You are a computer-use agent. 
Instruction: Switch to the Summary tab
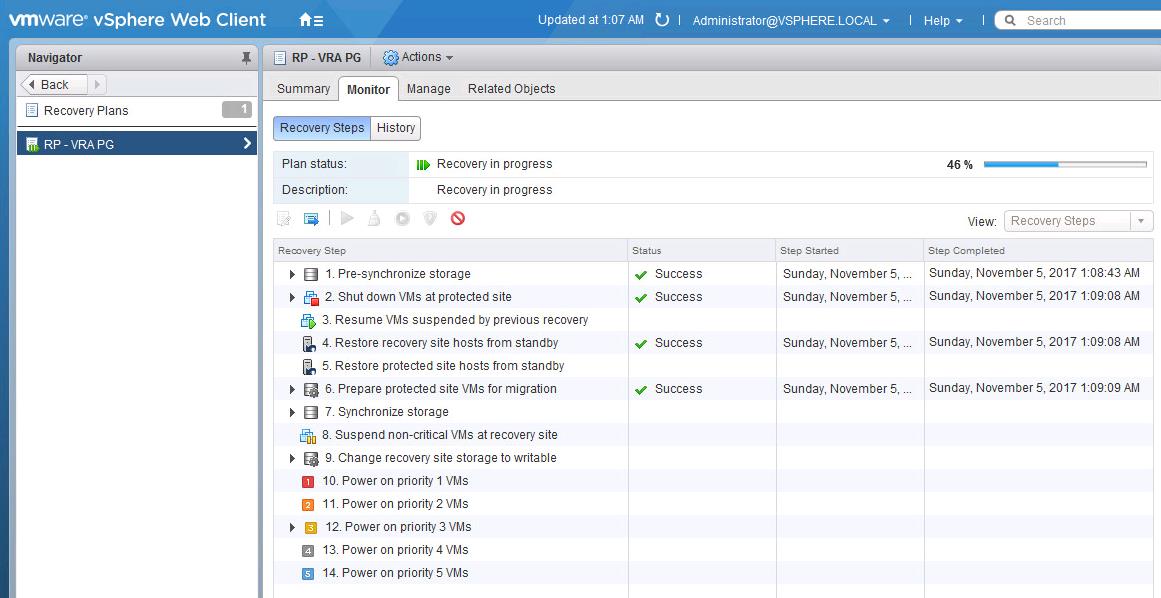tap(303, 89)
